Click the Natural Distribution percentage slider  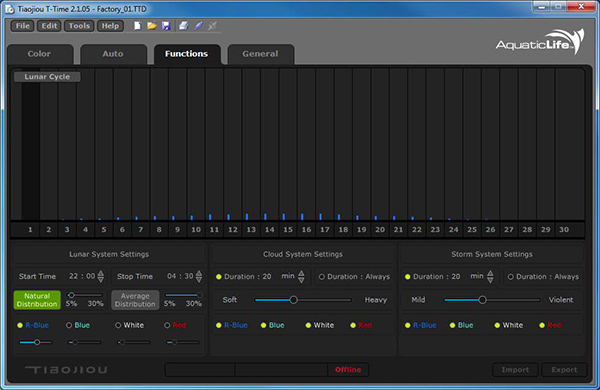coord(85,295)
